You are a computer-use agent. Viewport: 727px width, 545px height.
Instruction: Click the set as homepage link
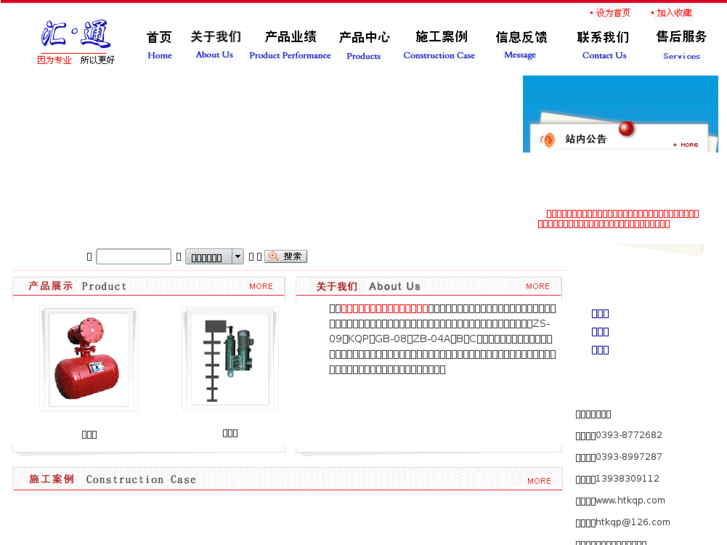610,13
